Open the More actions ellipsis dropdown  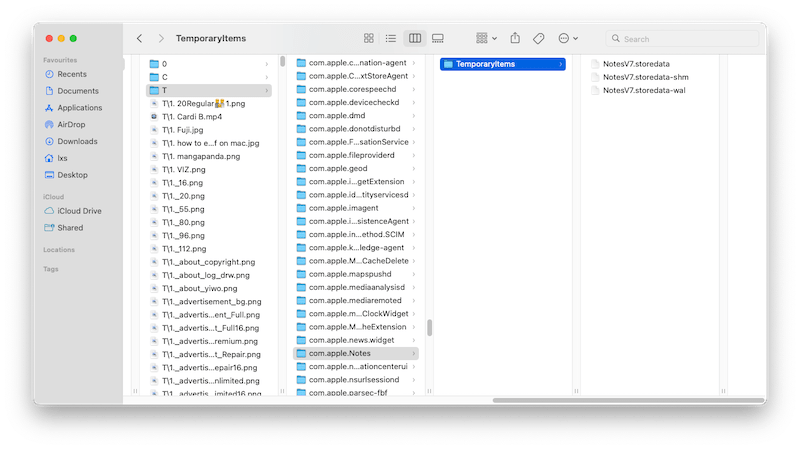click(567, 39)
